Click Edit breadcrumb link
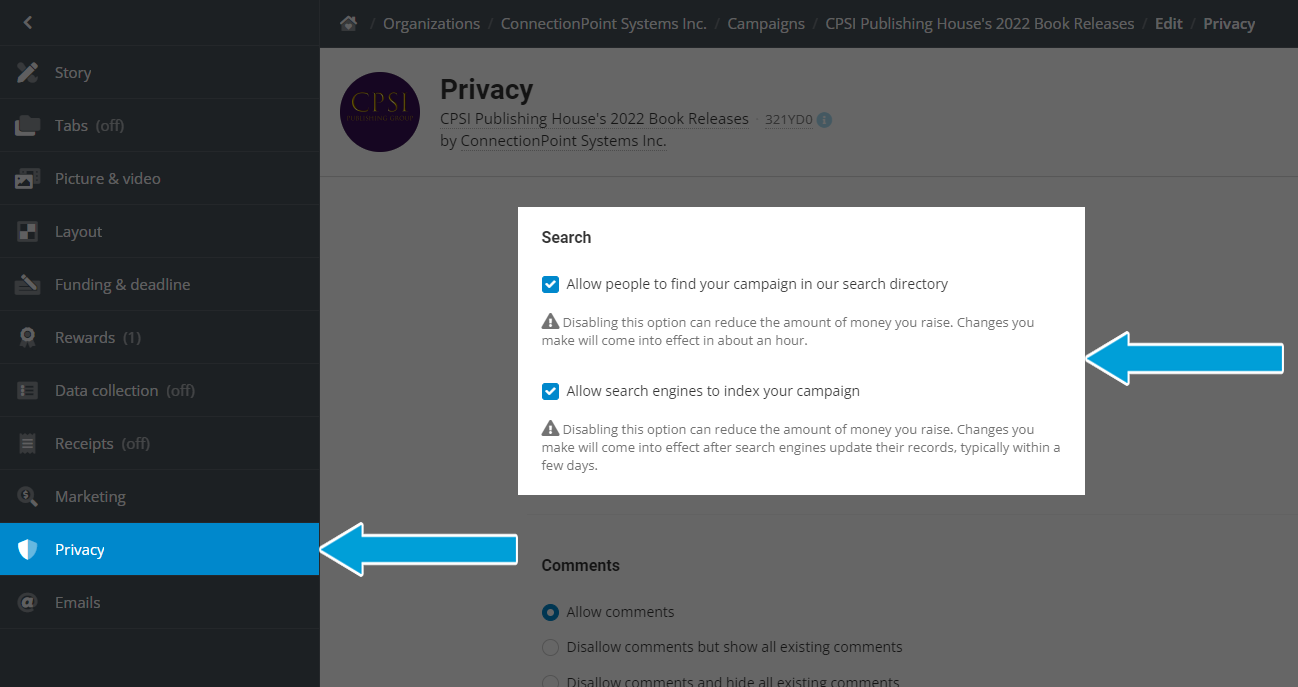This screenshot has width=1298, height=687. coord(1169,23)
